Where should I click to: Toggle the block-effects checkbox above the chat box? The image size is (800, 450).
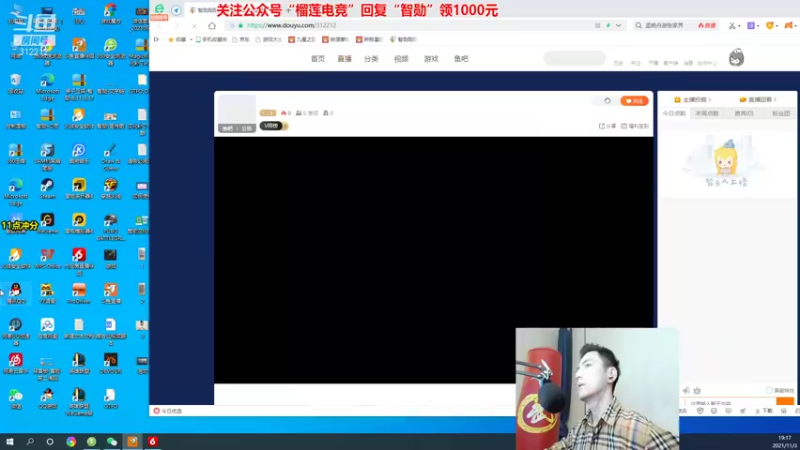(769, 390)
